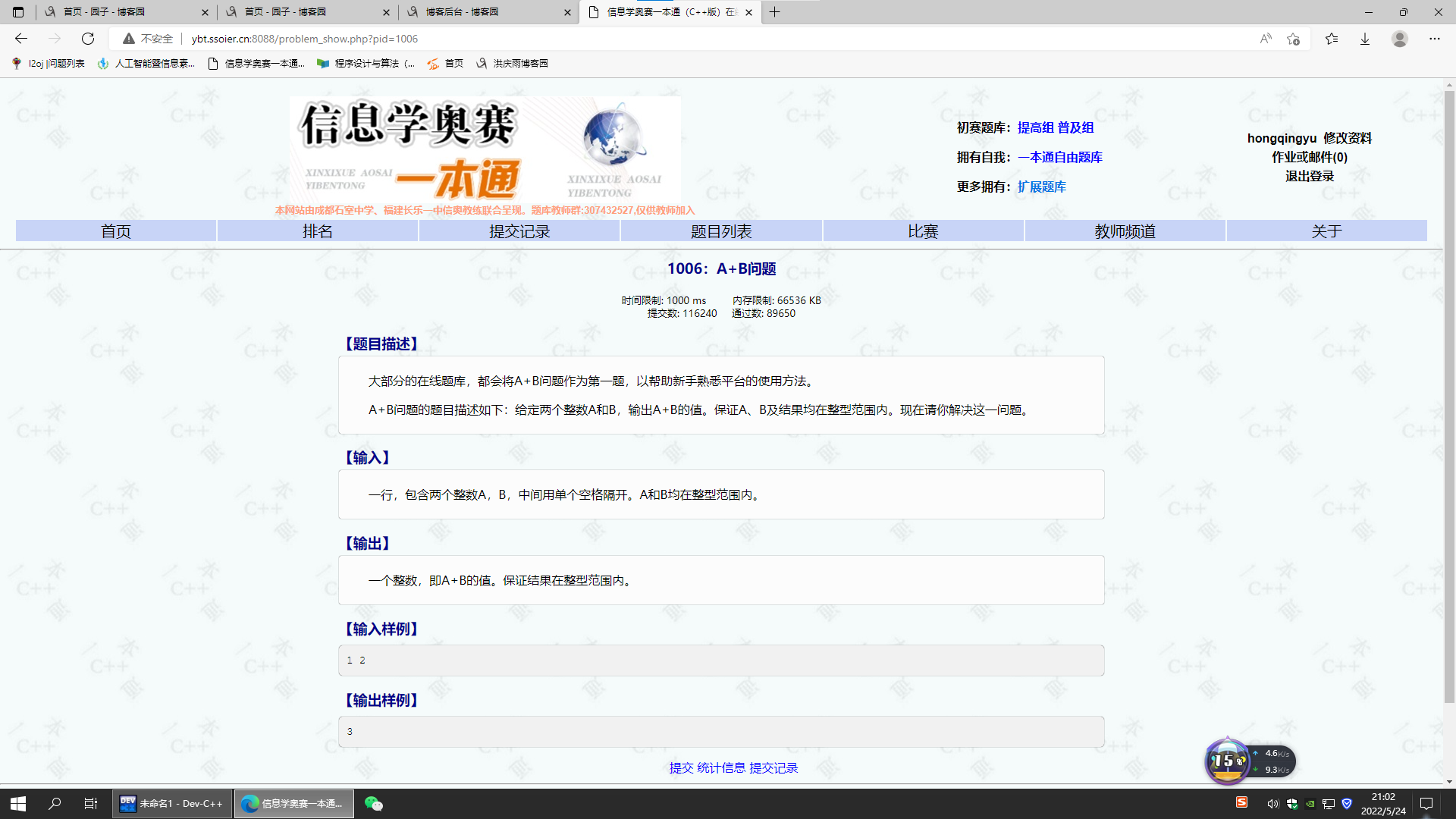Open WeChat from the taskbar
This screenshot has width=1456, height=819.
(x=374, y=804)
